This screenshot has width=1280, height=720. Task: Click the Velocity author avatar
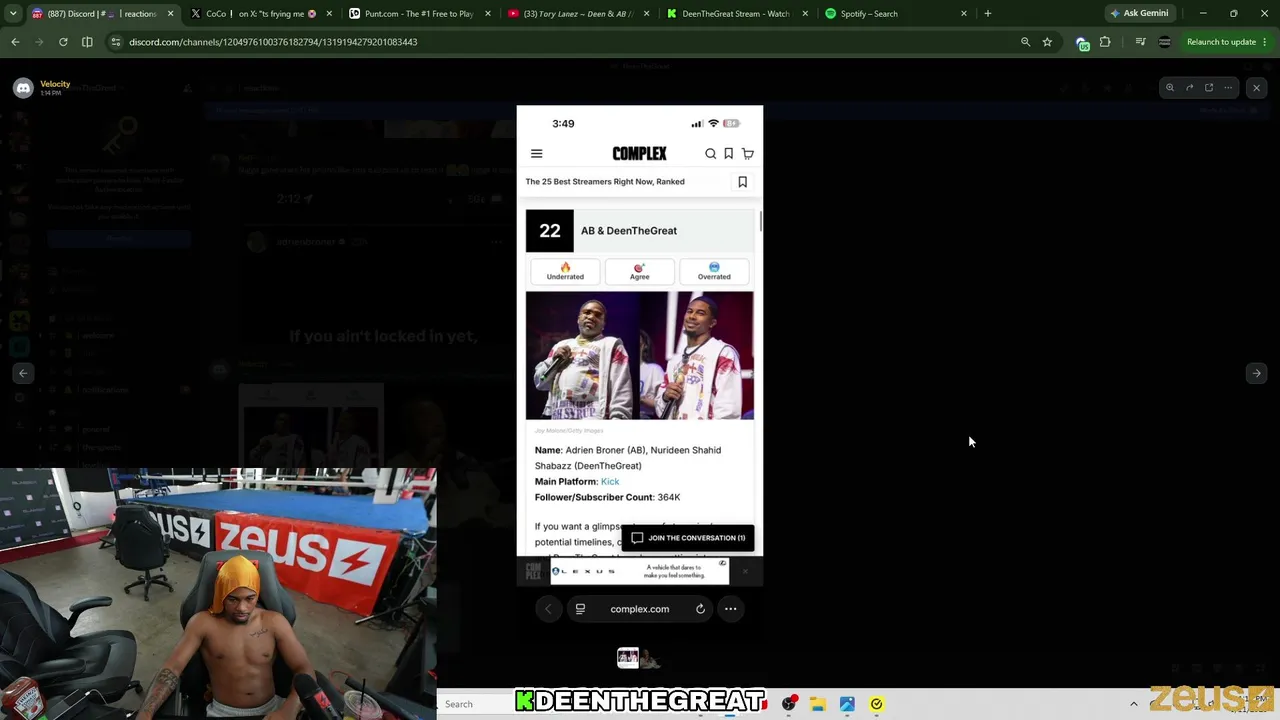(23, 88)
